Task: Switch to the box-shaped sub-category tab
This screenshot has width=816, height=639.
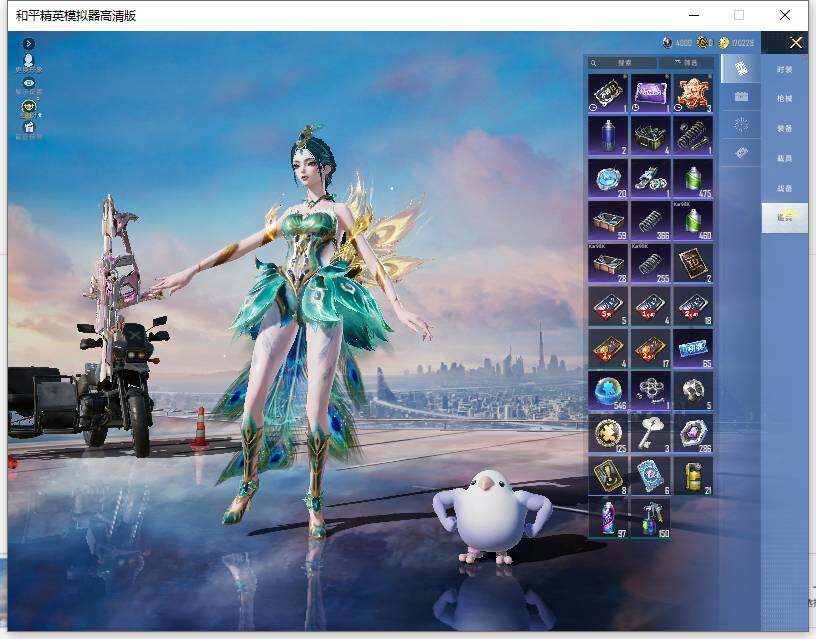Action: click(x=741, y=96)
